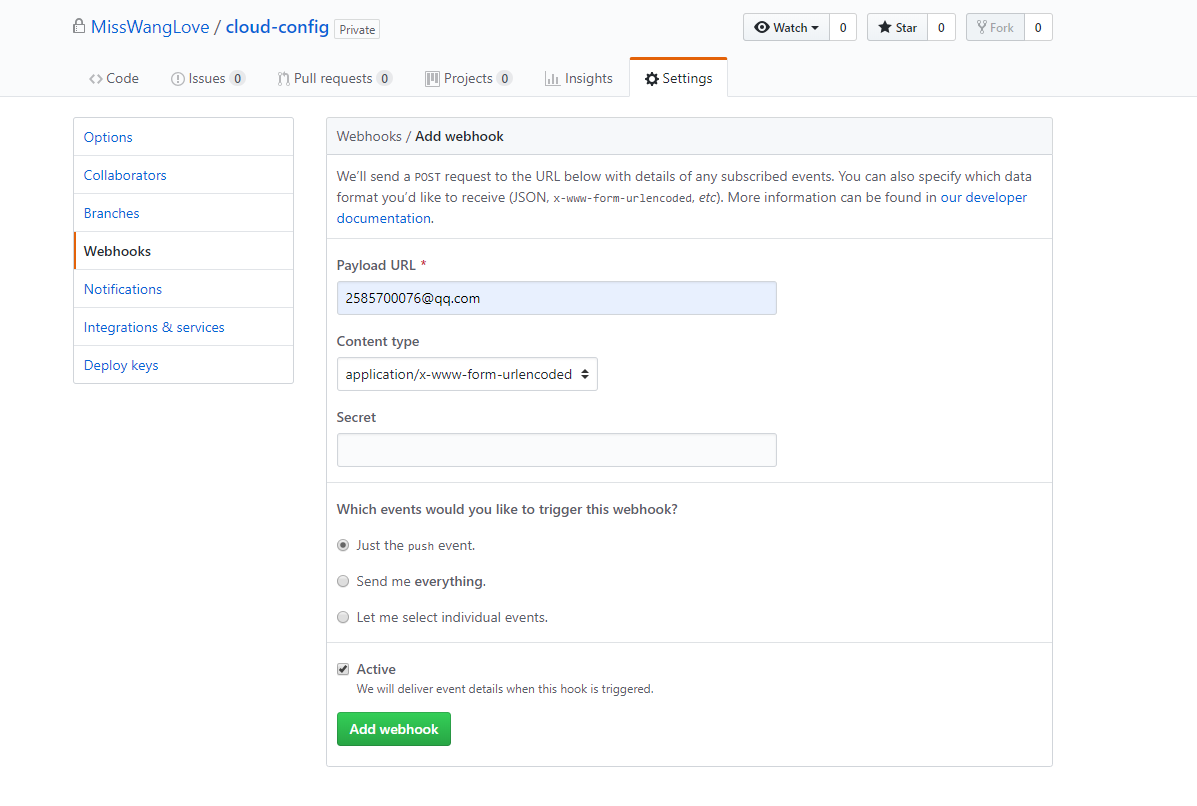Screen dimensions: 1197x806
Task: Open the cloud-config repository link
Action: tap(277, 27)
